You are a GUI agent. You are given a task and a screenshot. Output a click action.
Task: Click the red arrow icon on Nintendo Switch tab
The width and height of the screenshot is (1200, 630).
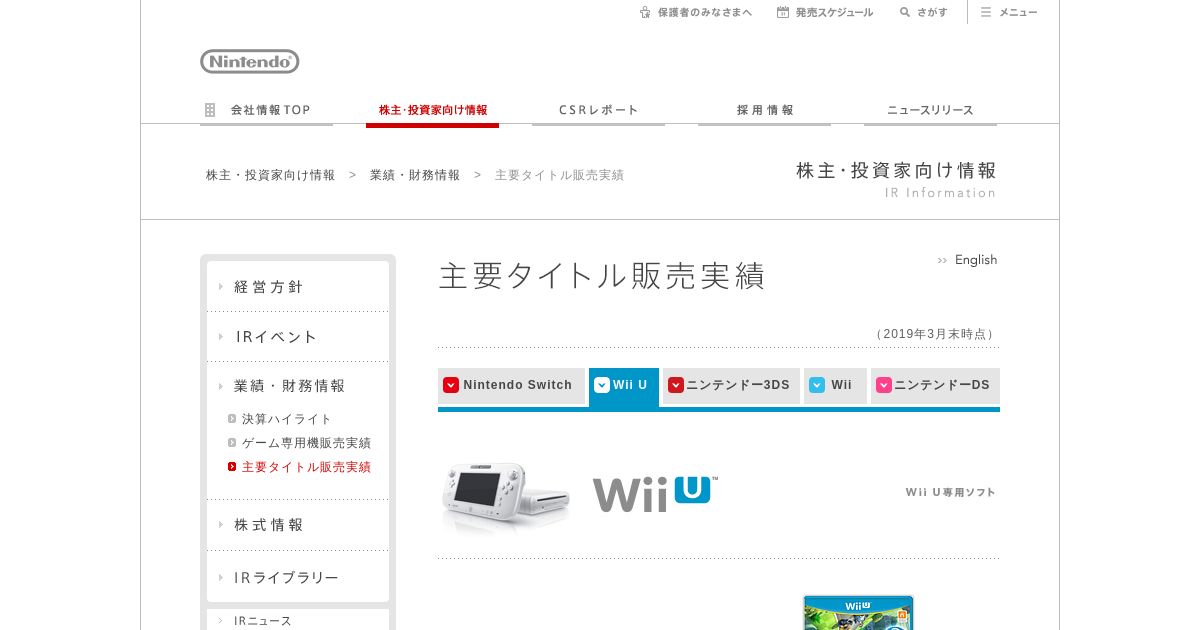coord(451,385)
